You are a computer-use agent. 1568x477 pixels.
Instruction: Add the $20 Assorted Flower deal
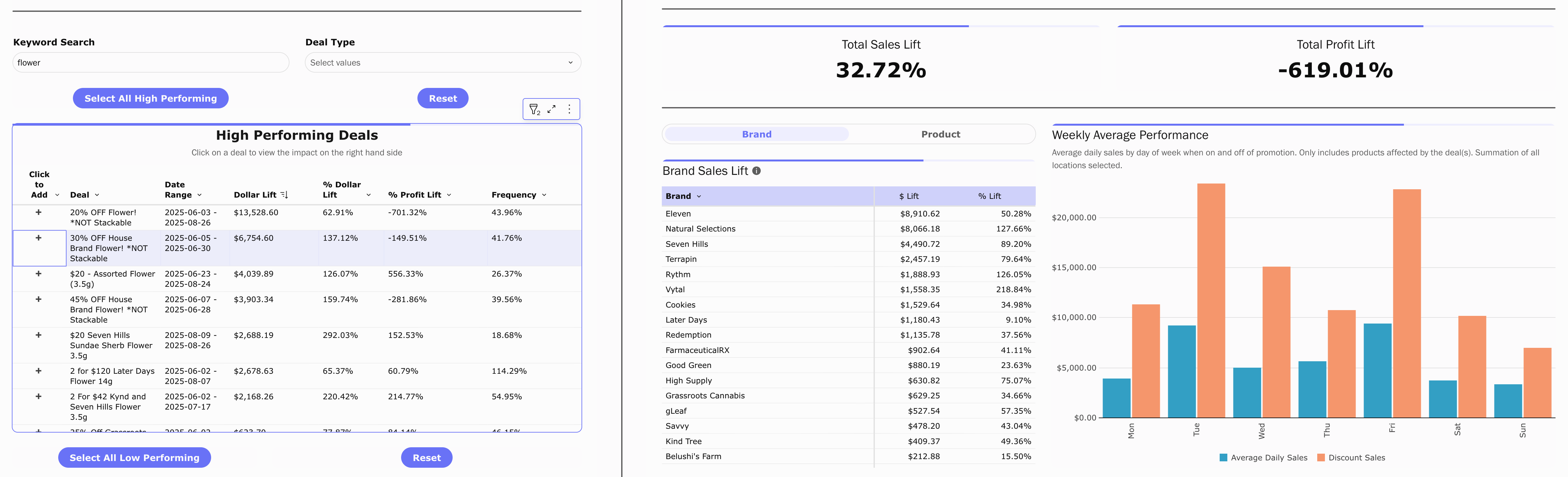[x=38, y=274]
